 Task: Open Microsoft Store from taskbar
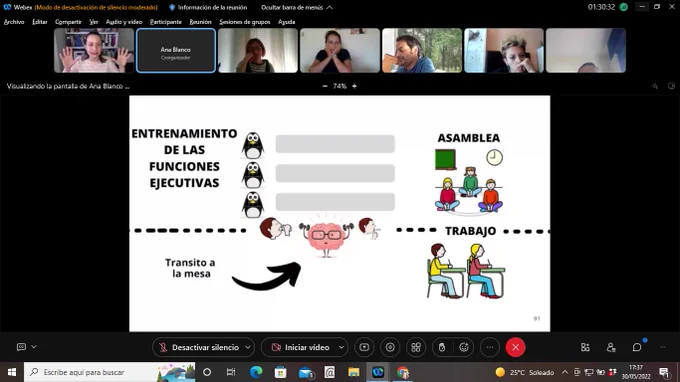[x=281, y=372]
